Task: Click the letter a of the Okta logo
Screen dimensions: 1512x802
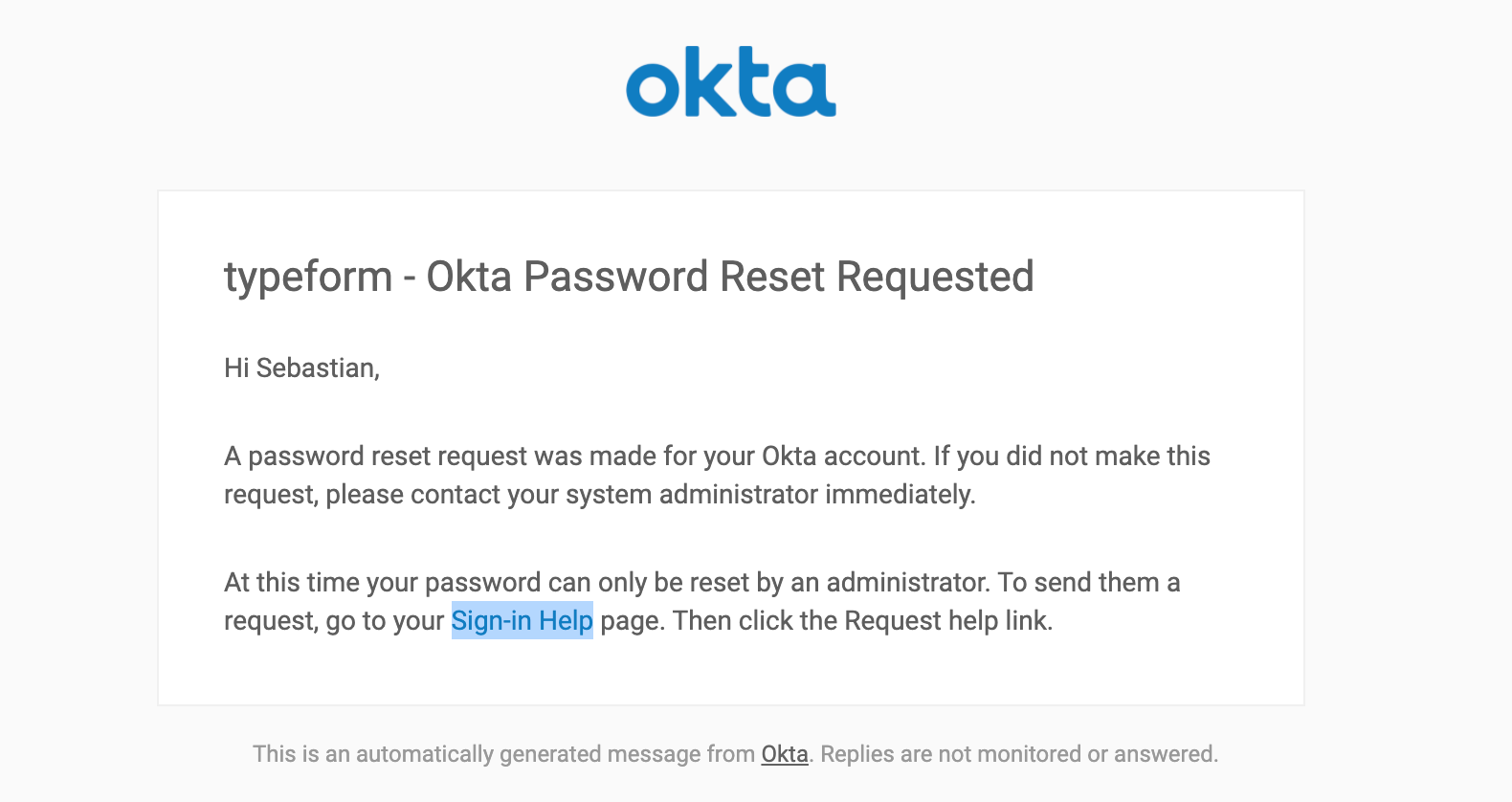Action: point(810,90)
